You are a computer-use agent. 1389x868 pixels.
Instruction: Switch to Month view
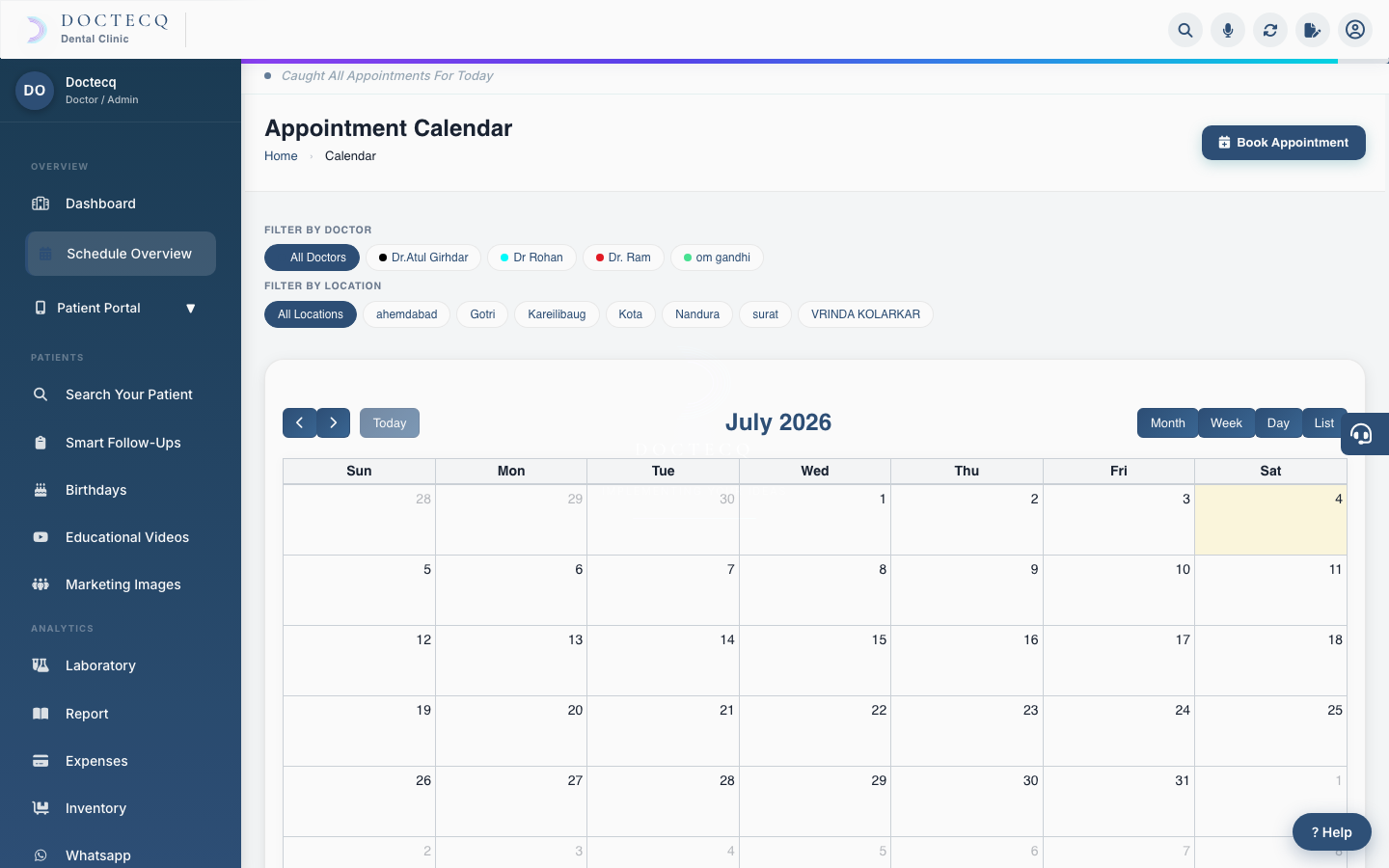click(1167, 422)
